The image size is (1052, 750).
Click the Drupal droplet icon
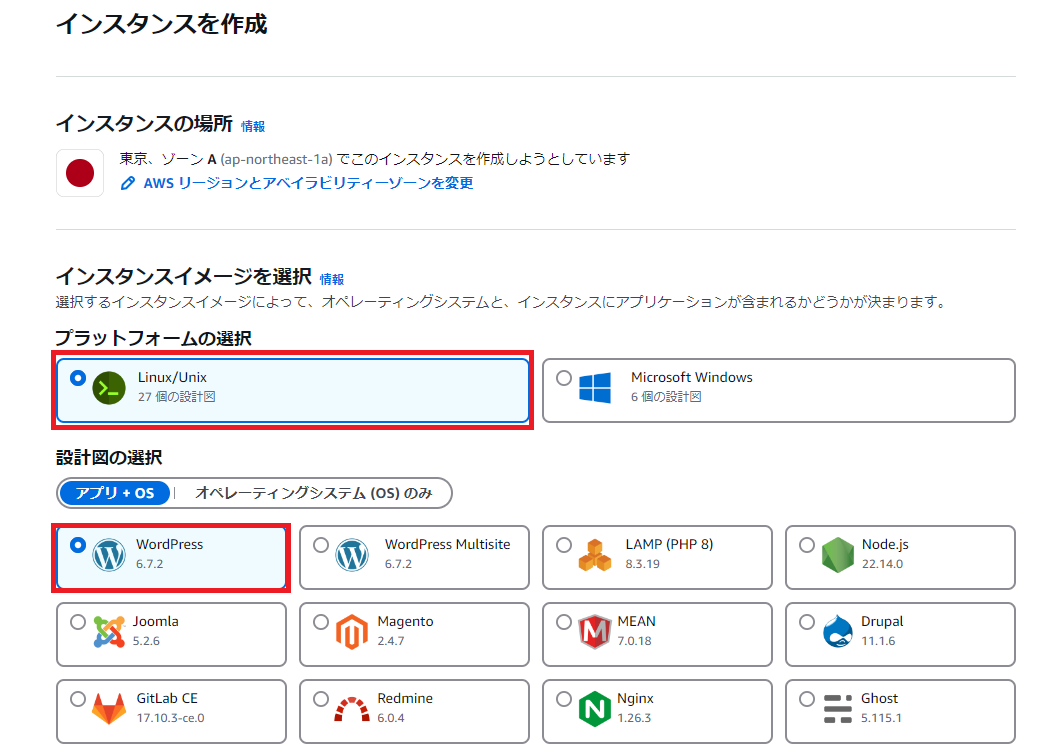coord(838,631)
